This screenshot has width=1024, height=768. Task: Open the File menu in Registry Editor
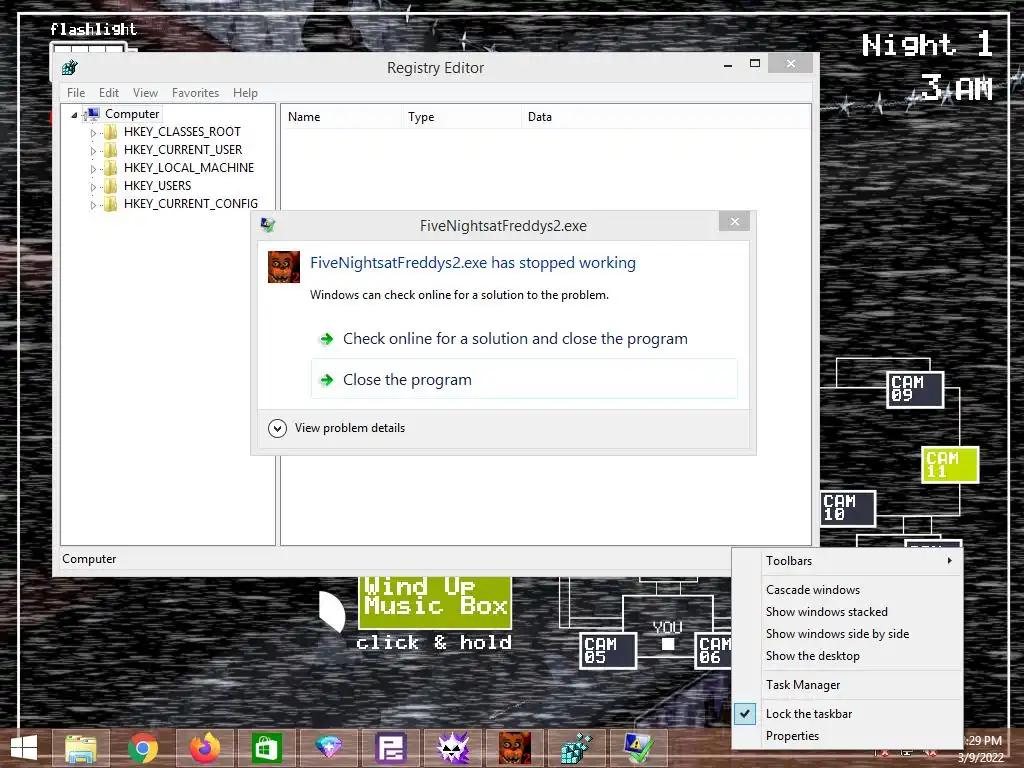[x=76, y=93]
